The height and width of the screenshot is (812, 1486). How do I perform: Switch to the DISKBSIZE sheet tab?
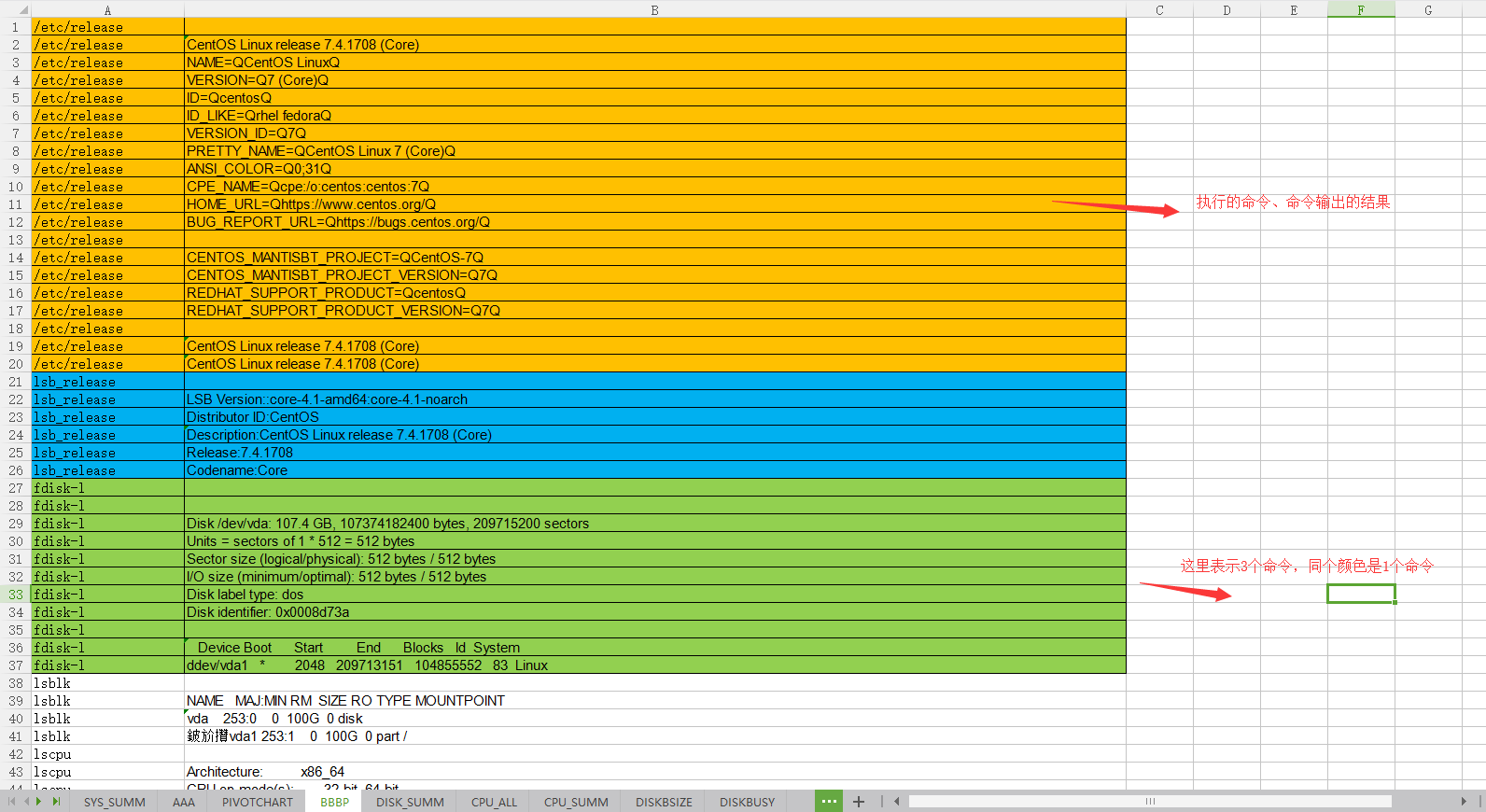(x=664, y=802)
